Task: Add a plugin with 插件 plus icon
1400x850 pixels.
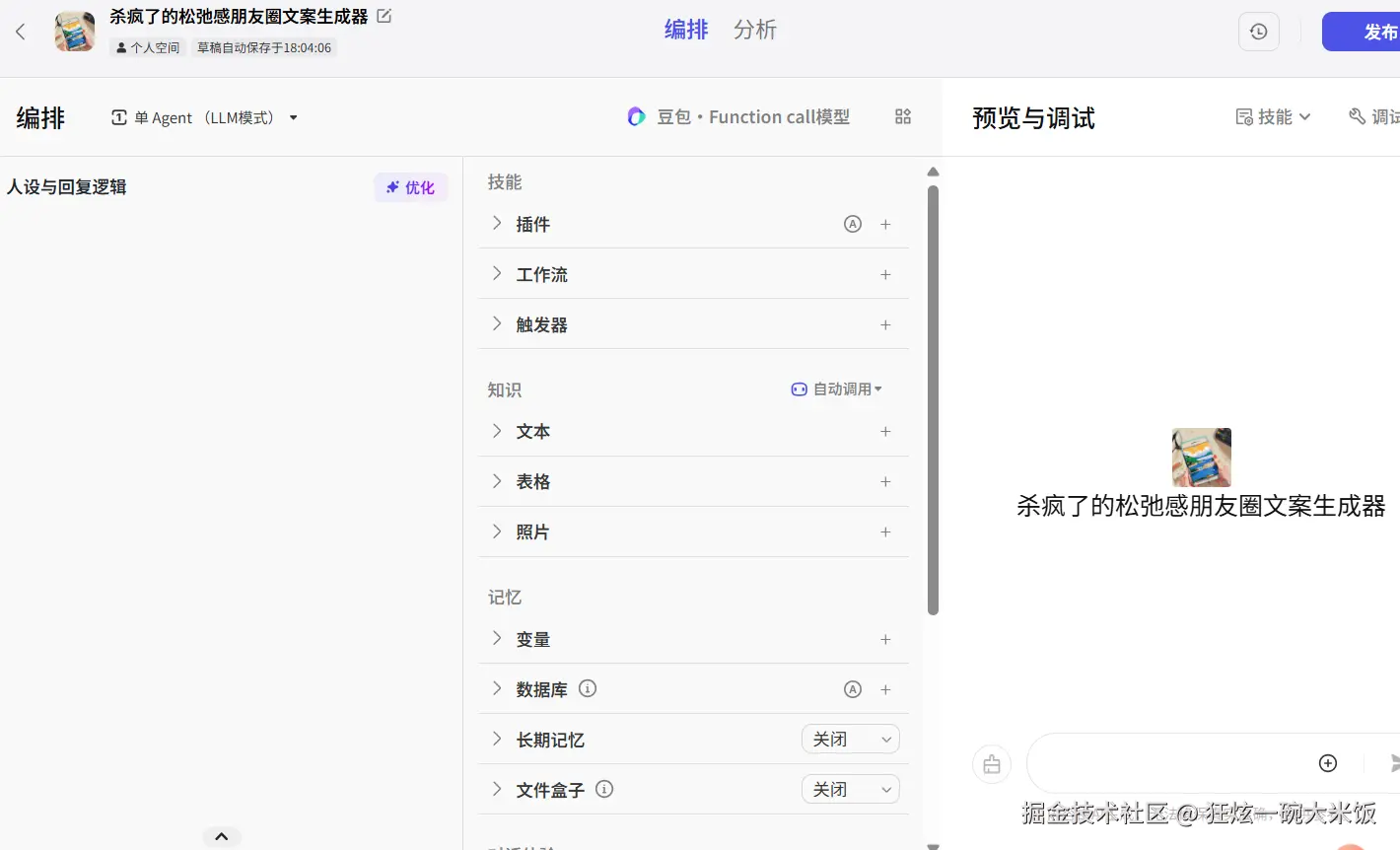Action: point(885,224)
